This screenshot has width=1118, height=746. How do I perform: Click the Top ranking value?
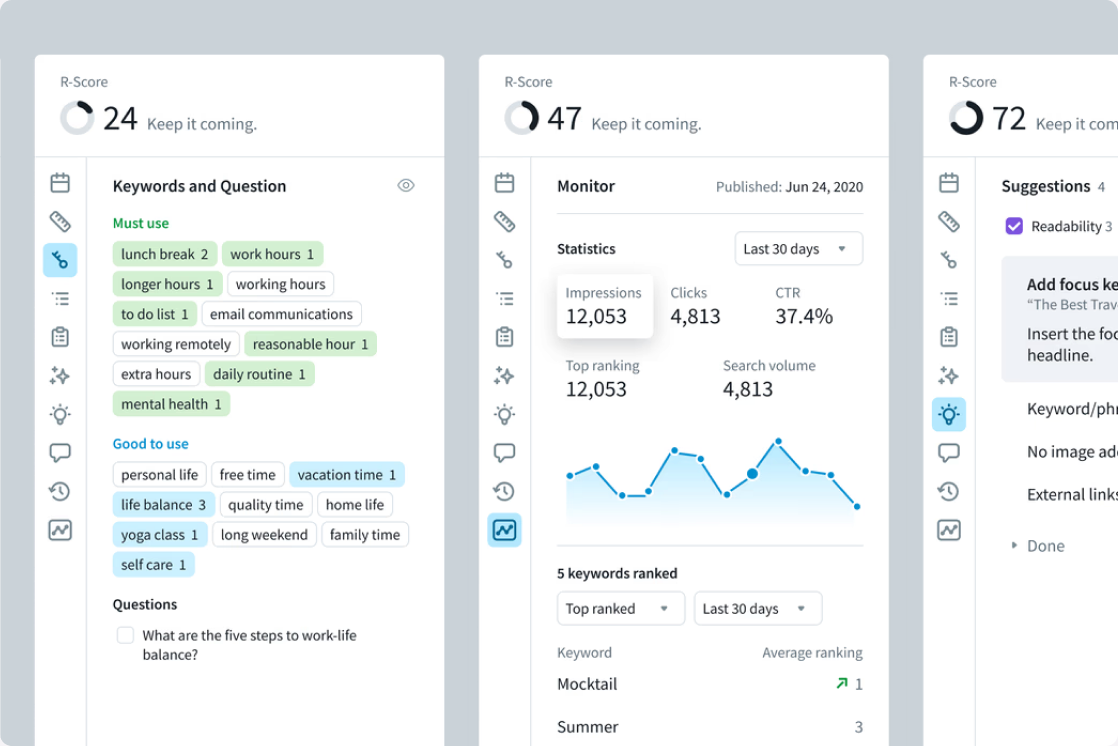coord(596,389)
